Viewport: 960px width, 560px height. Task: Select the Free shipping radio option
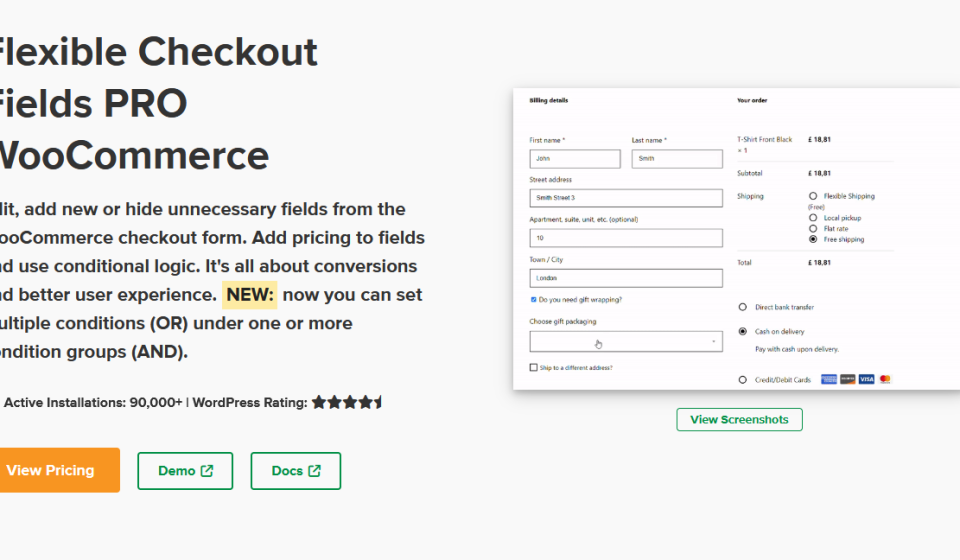pos(812,239)
